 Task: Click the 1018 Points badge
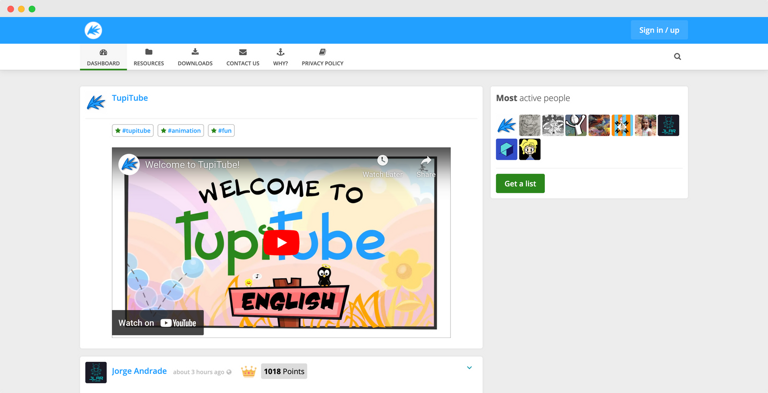(284, 371)
